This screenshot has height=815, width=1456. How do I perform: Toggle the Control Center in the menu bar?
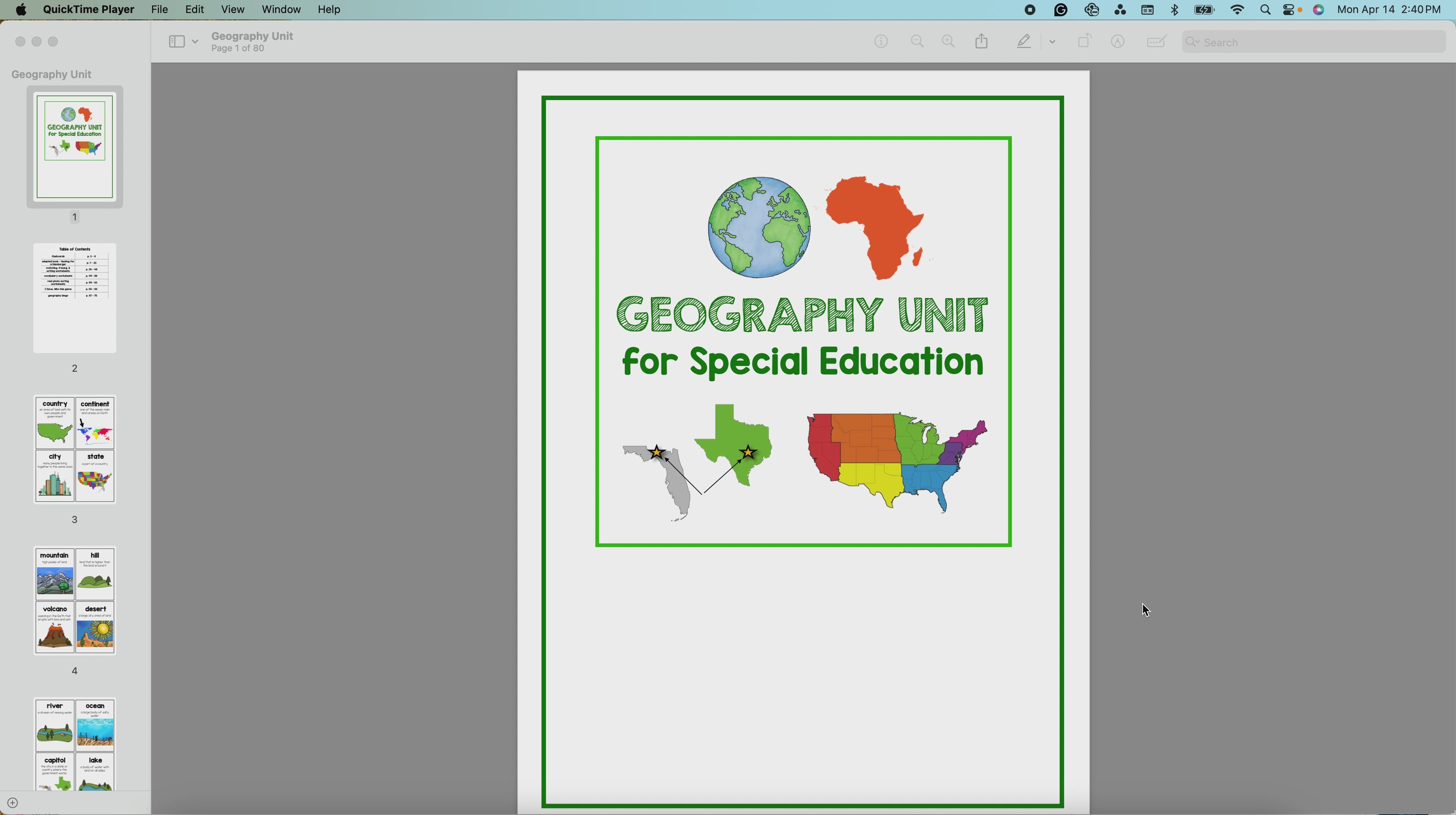tap(1289, 10)
